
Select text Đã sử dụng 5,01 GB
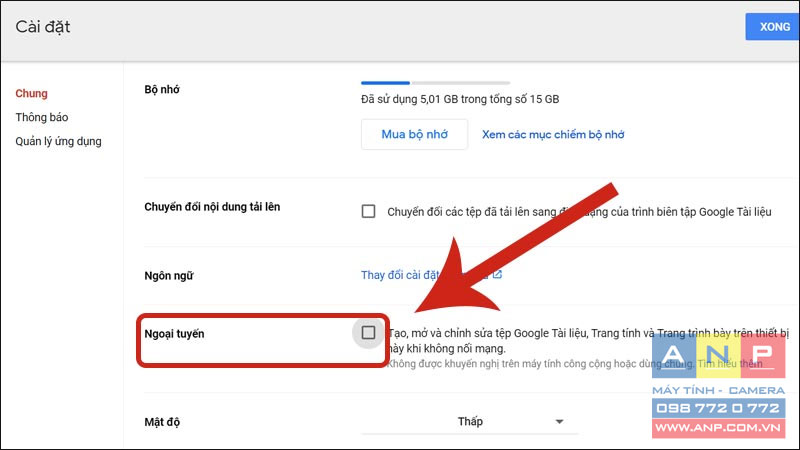(410, 99)
